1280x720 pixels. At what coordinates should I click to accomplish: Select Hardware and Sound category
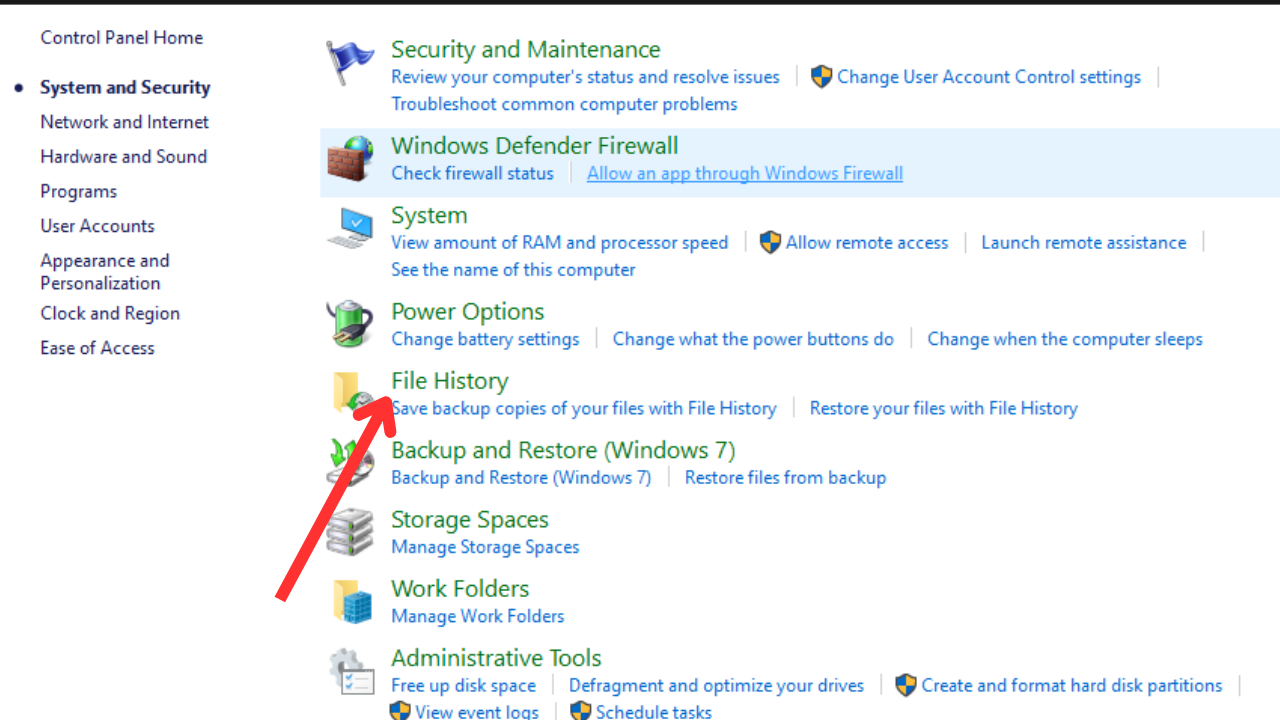click(x=124, y=156)
